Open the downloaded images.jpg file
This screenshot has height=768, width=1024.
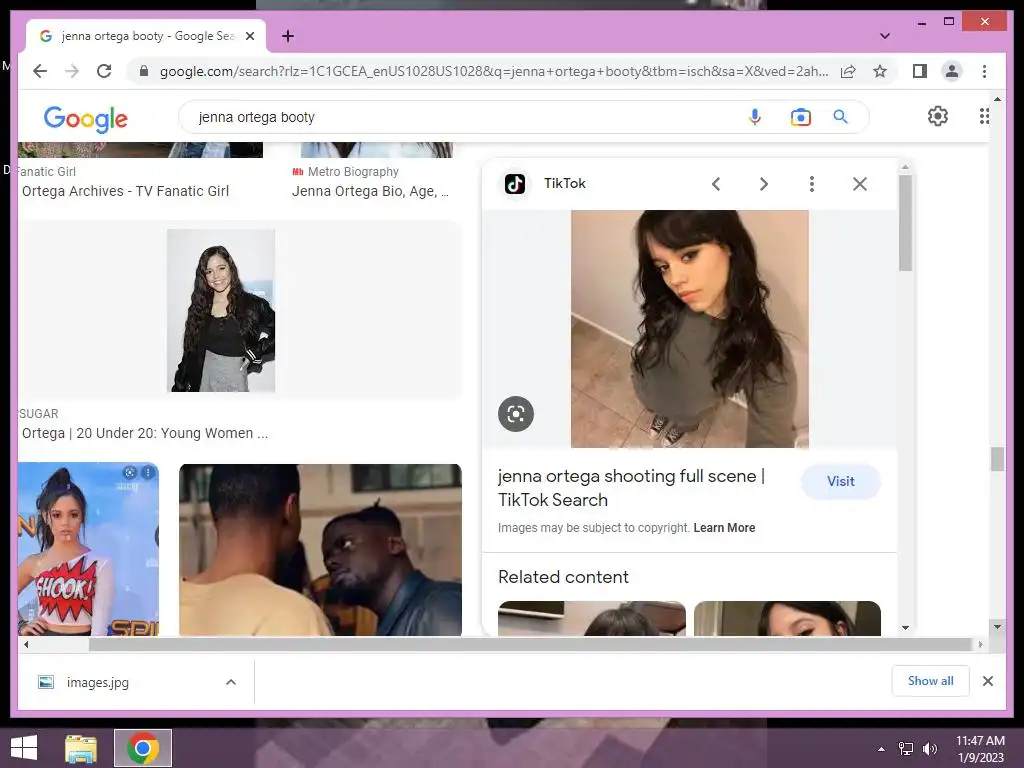point(97,682)
